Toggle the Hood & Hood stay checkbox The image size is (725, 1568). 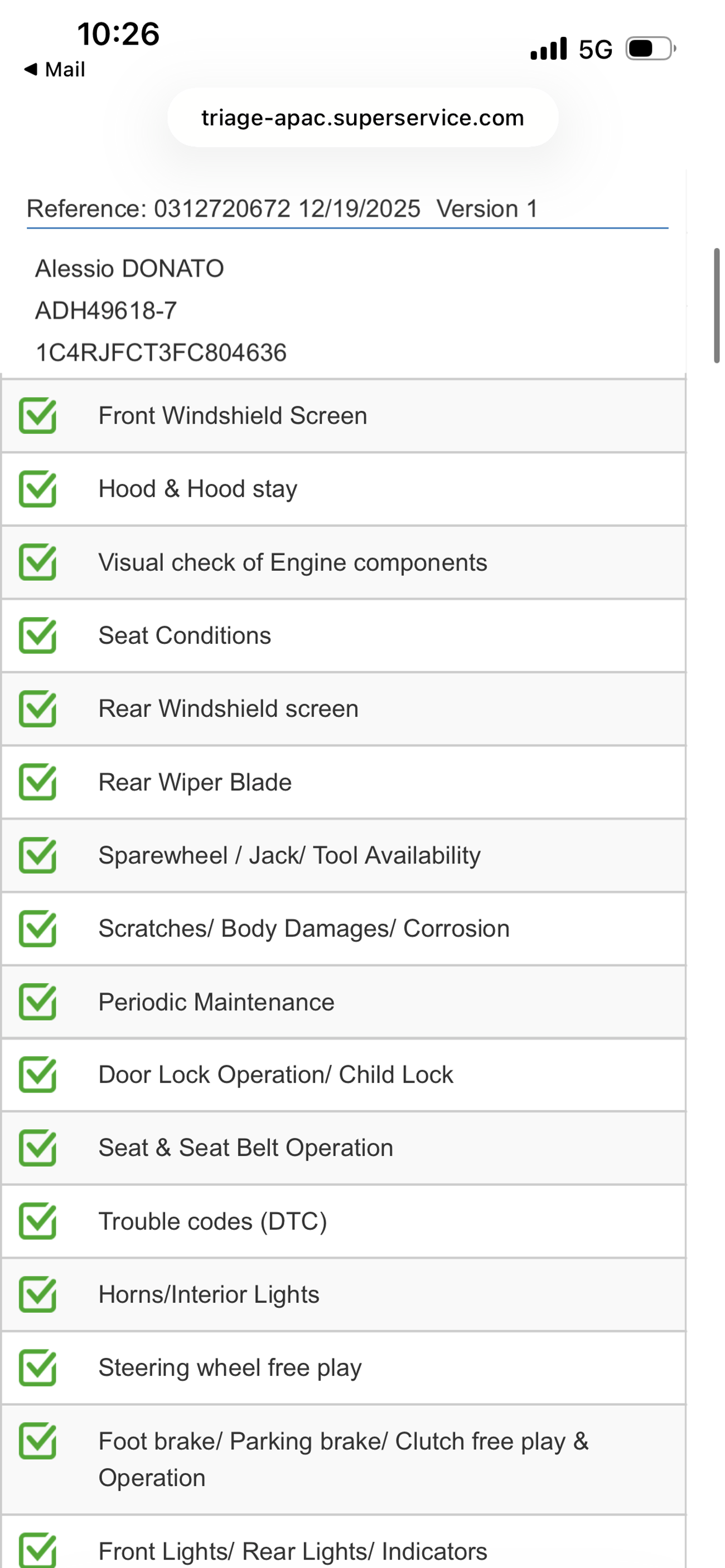[x=38, y=489]
